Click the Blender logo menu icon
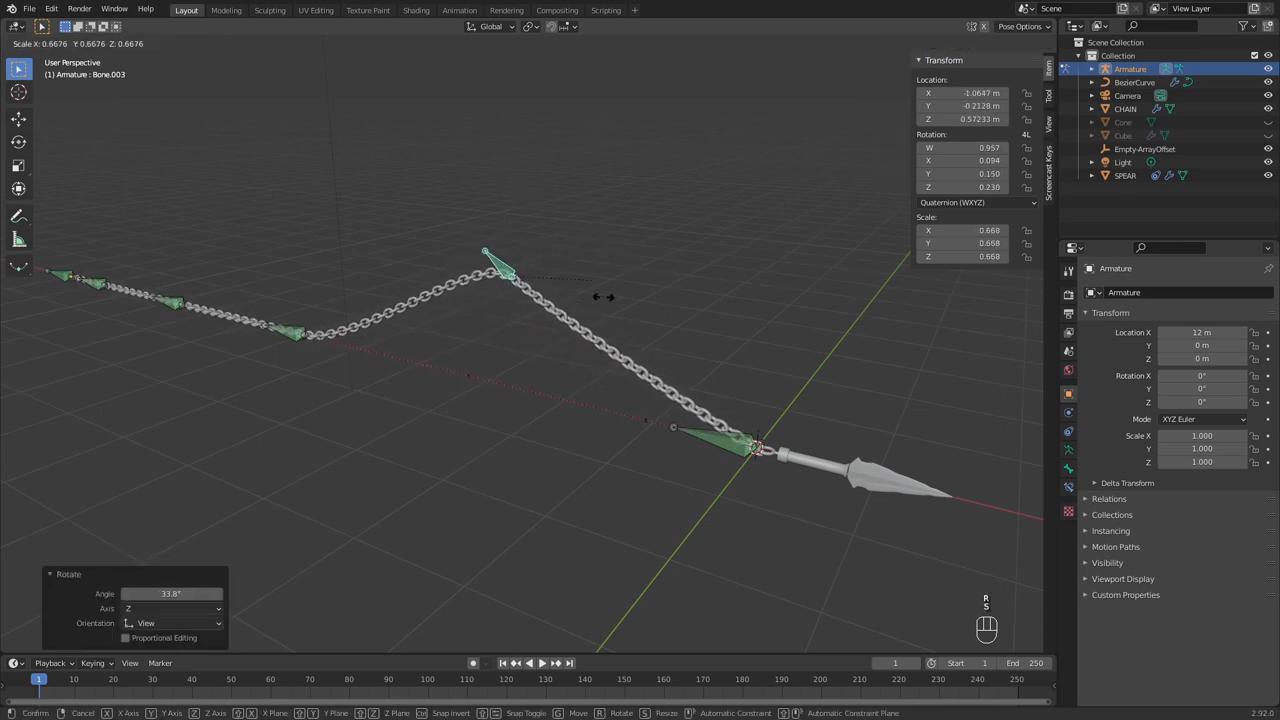The image size is (1280, 720). click(x=11, y=9)
